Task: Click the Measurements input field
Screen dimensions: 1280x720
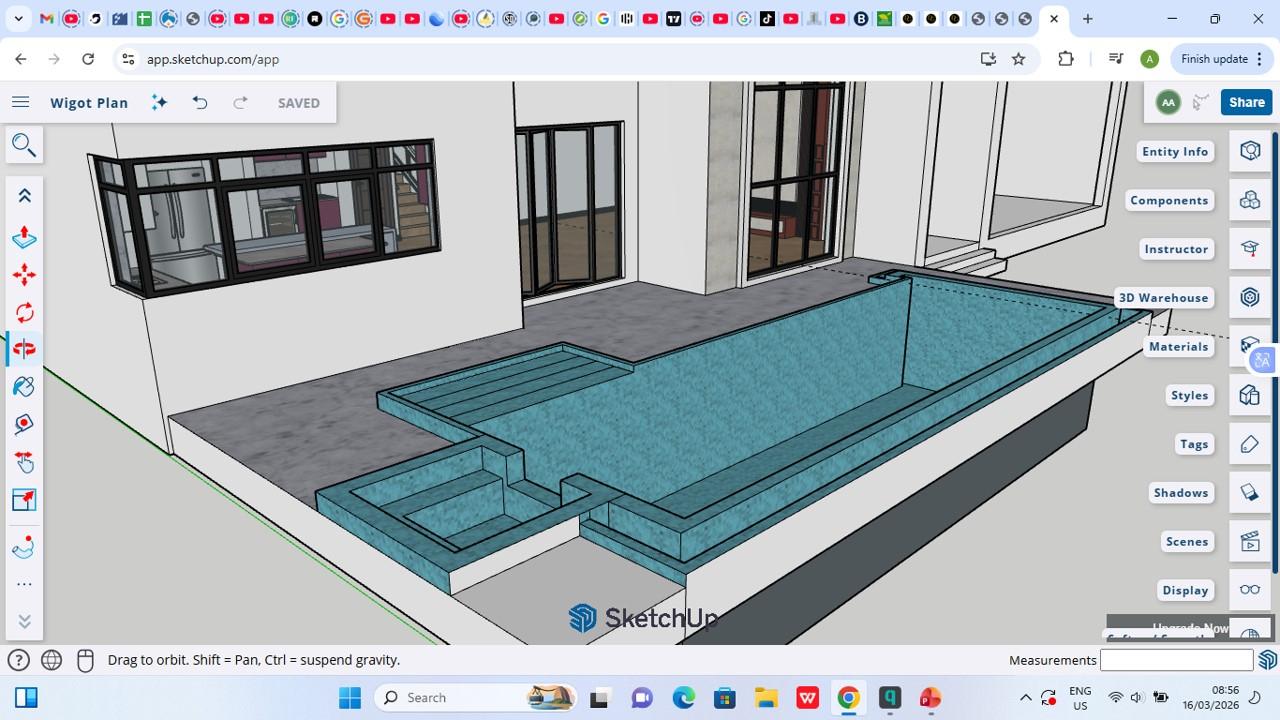Action: coord(1176,660)
